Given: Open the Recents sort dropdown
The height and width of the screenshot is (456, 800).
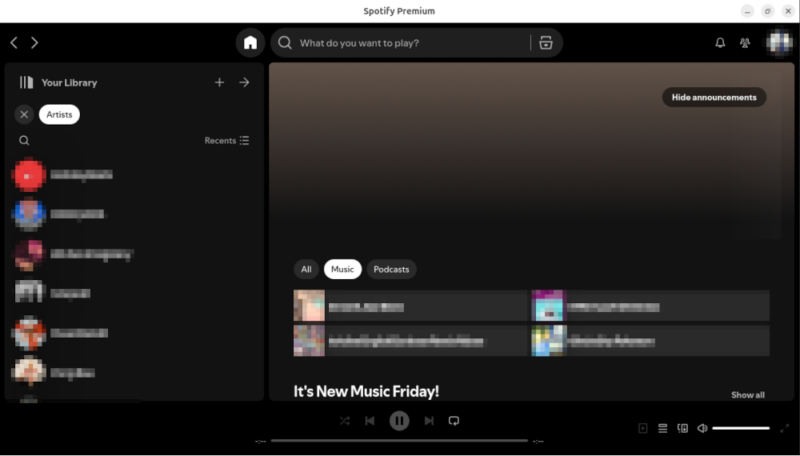Looking at the screenshot, I should point(227,140).
